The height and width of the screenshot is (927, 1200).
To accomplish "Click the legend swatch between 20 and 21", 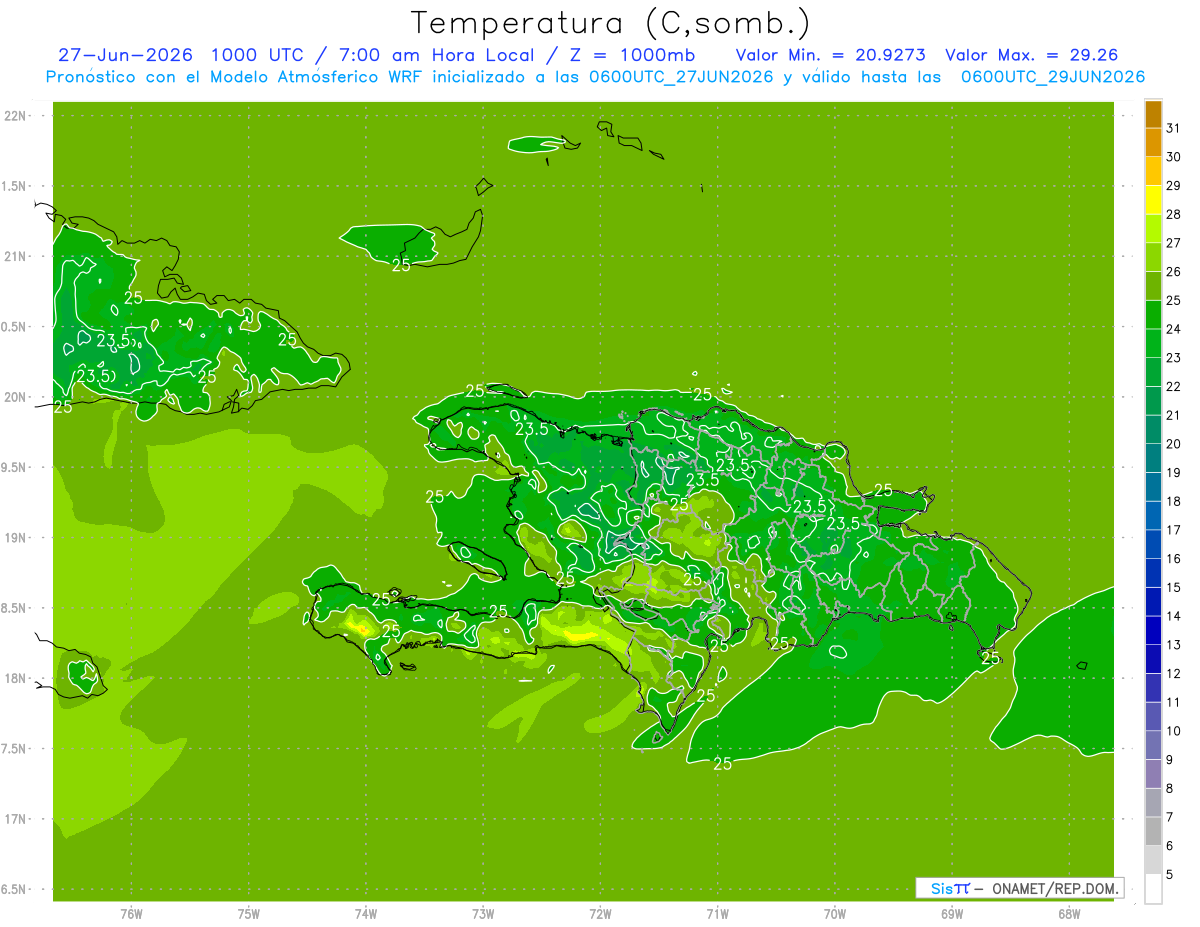I will click(1153, 430).
